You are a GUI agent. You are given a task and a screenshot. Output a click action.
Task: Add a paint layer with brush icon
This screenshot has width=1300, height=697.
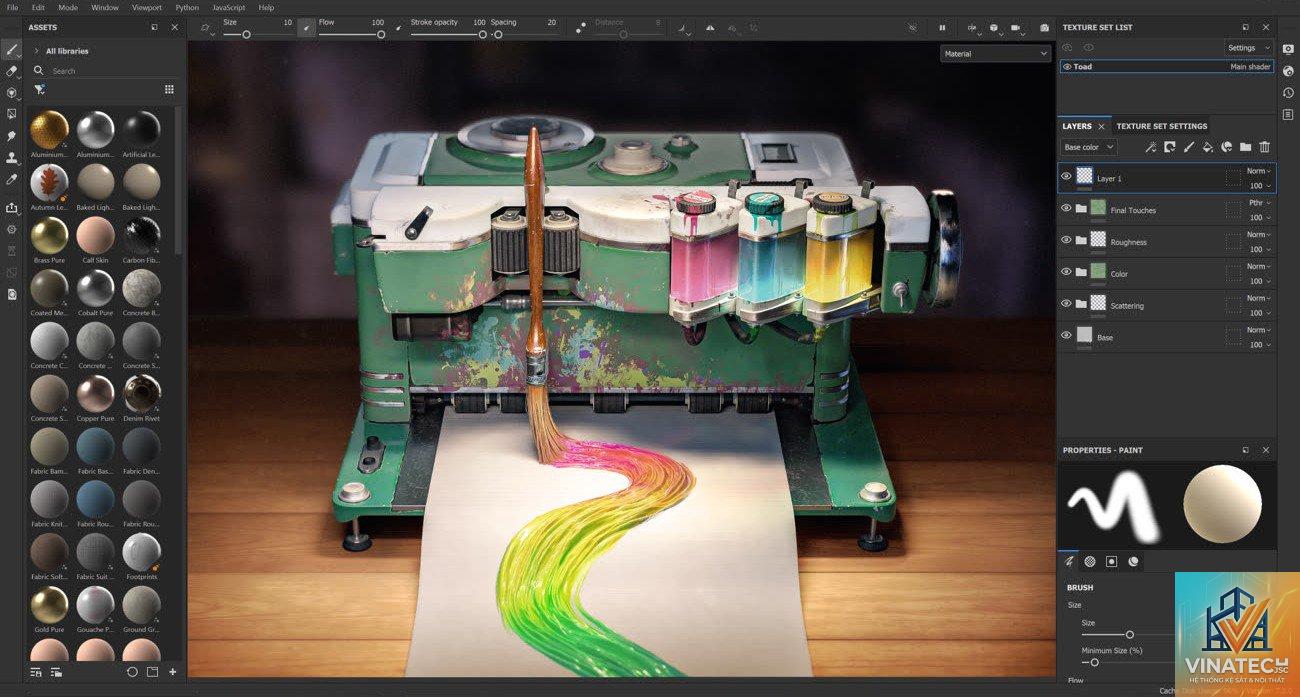click(1188, 147)
